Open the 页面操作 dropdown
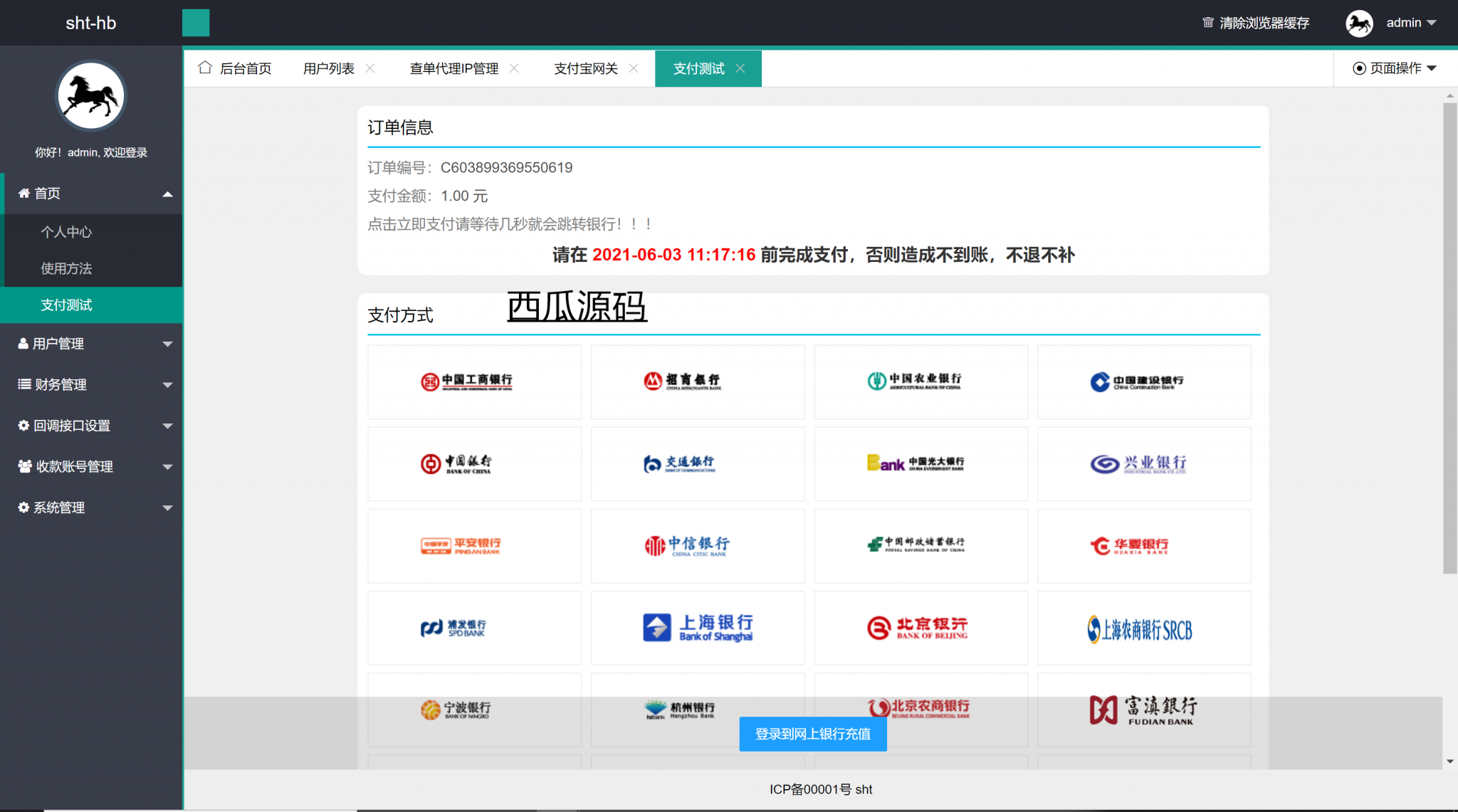The height and width of the screenshot is (812, 1458). [x=1395, y=68]
